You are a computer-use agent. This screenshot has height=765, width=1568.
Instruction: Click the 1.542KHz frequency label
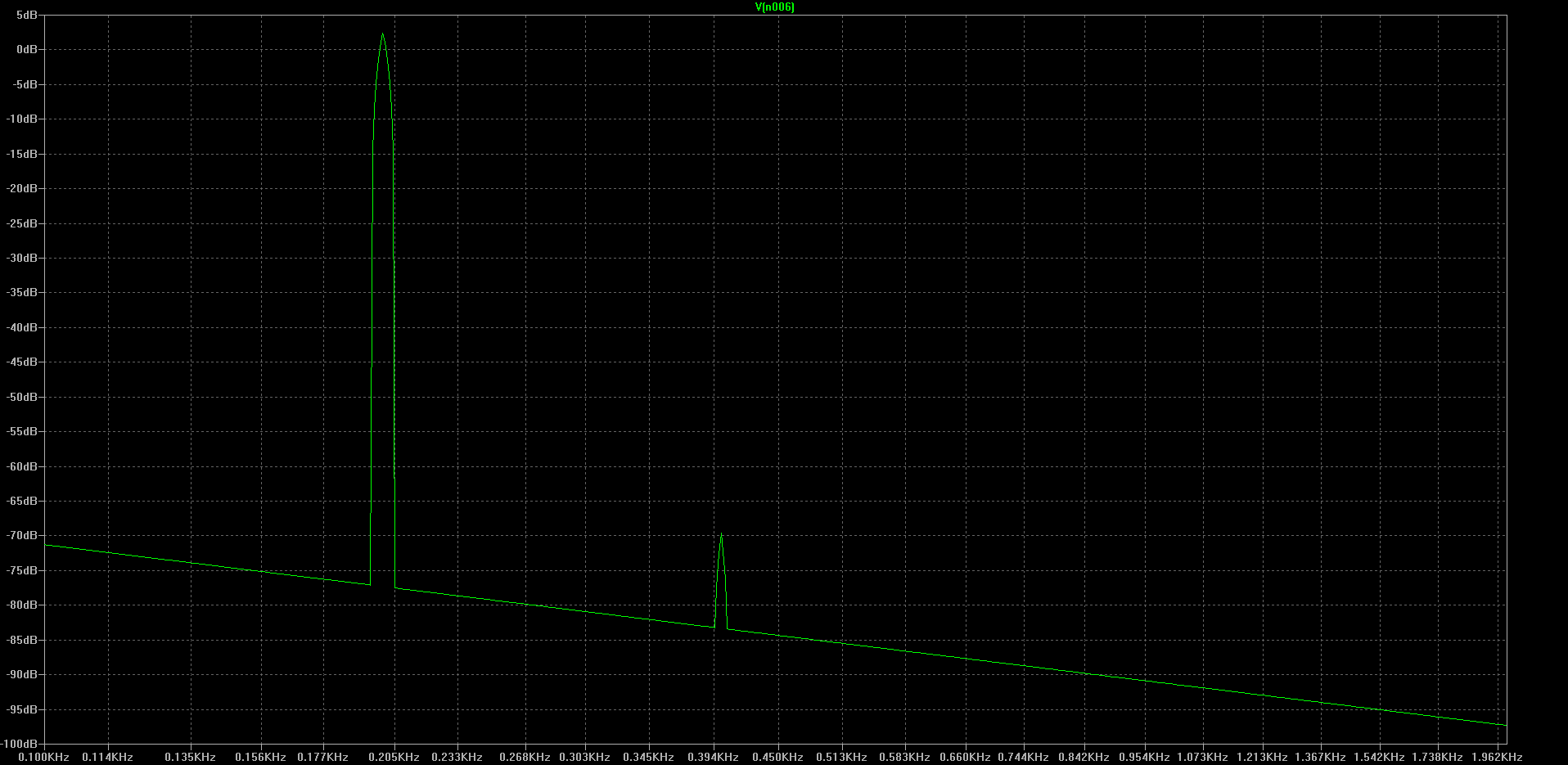click(x=1379, y=758)
